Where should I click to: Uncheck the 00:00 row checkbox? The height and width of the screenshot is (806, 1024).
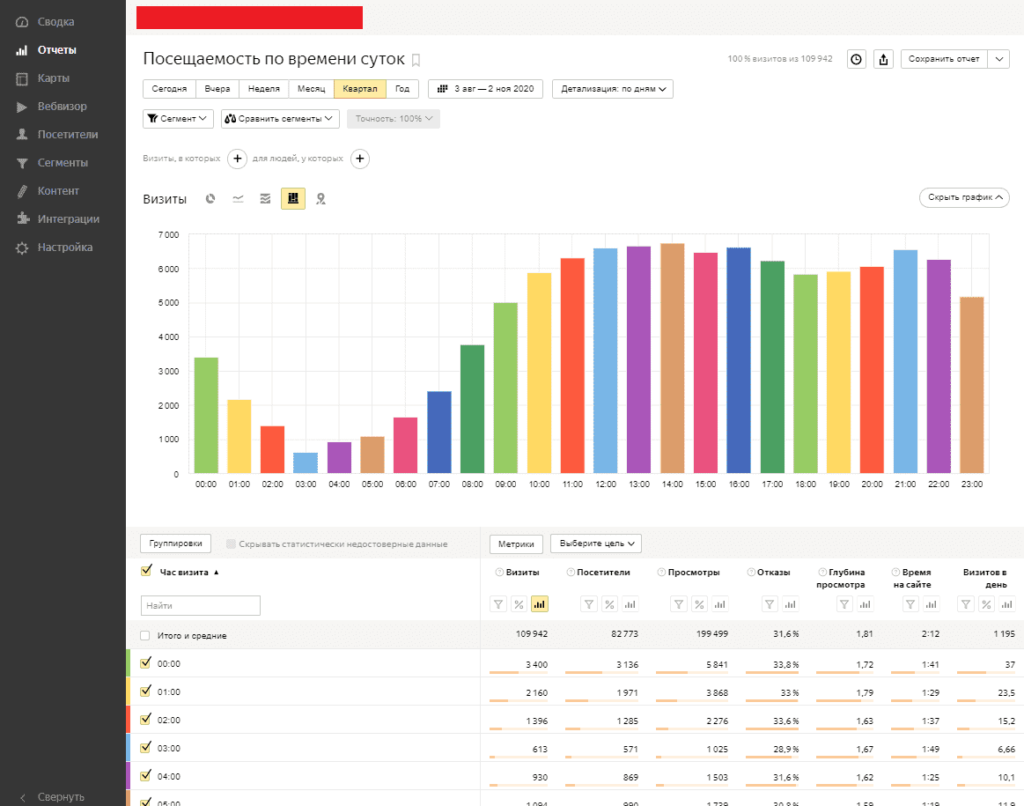(146, 662)
